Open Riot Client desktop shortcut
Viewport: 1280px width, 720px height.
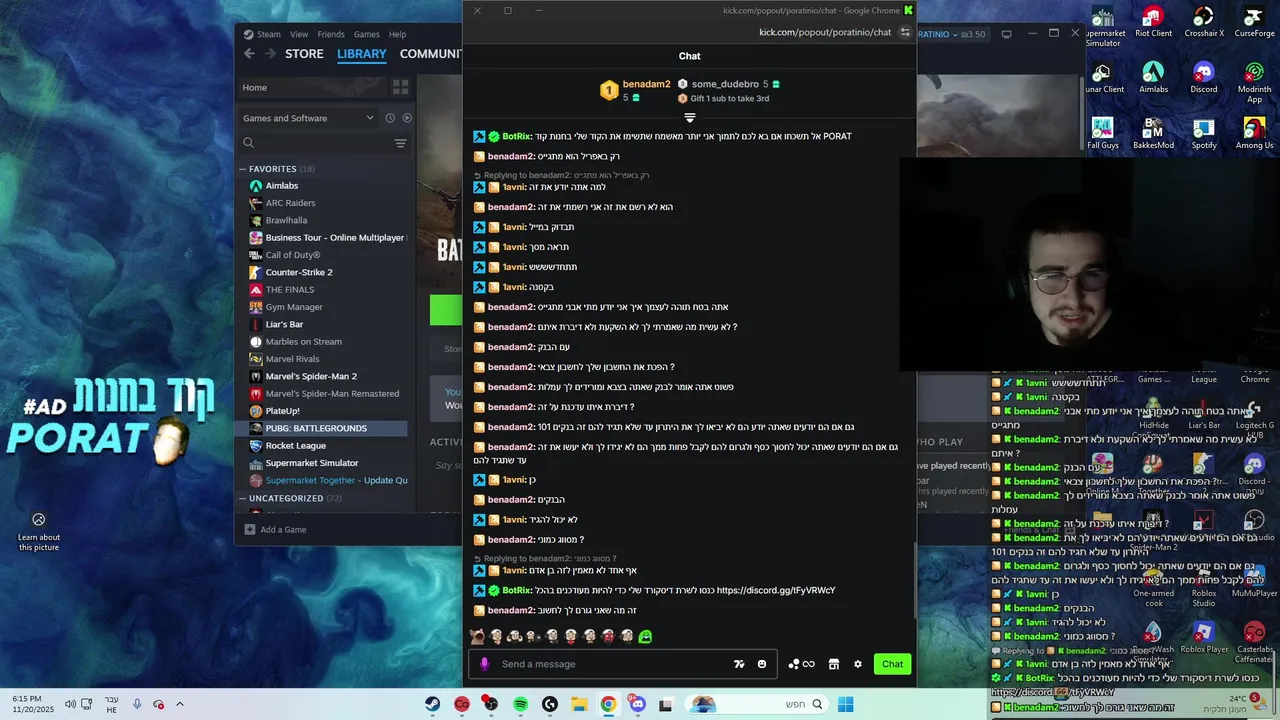pos(1153,22)
